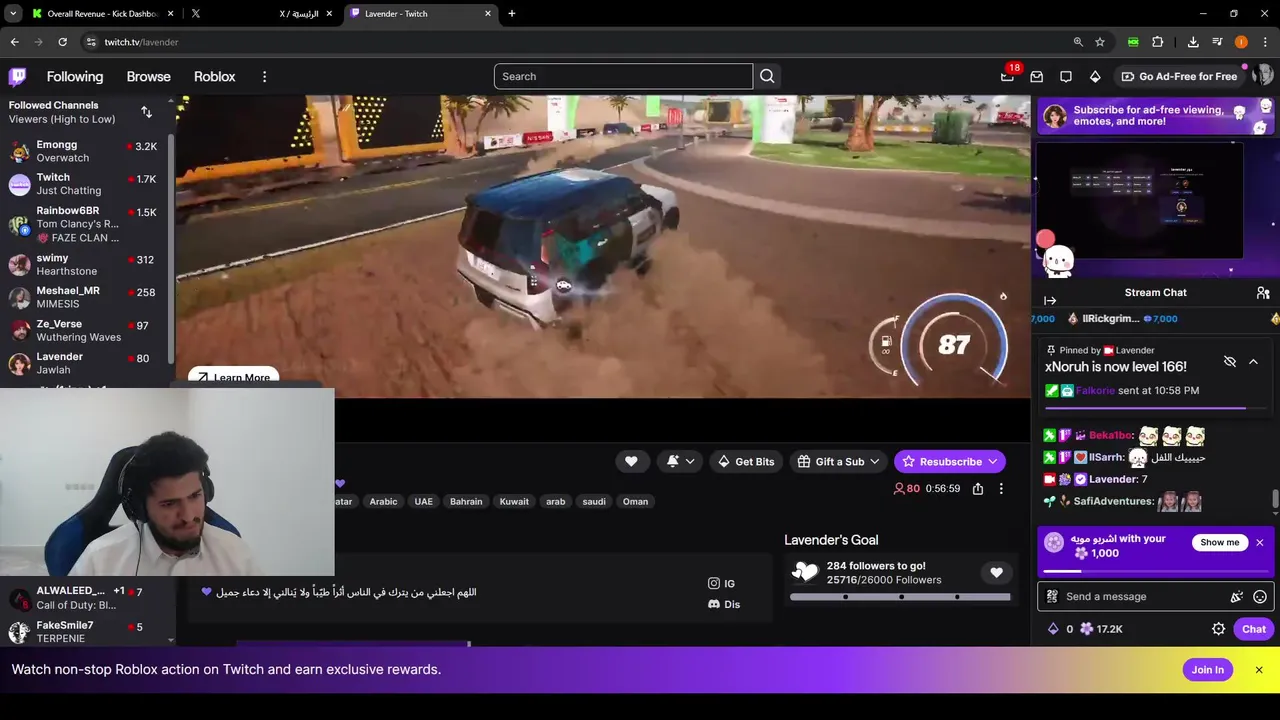The width and height of the screenshot is (1280, 720).
Task: Click Go Ad-Free for Free
Action: pos(1180,76)
